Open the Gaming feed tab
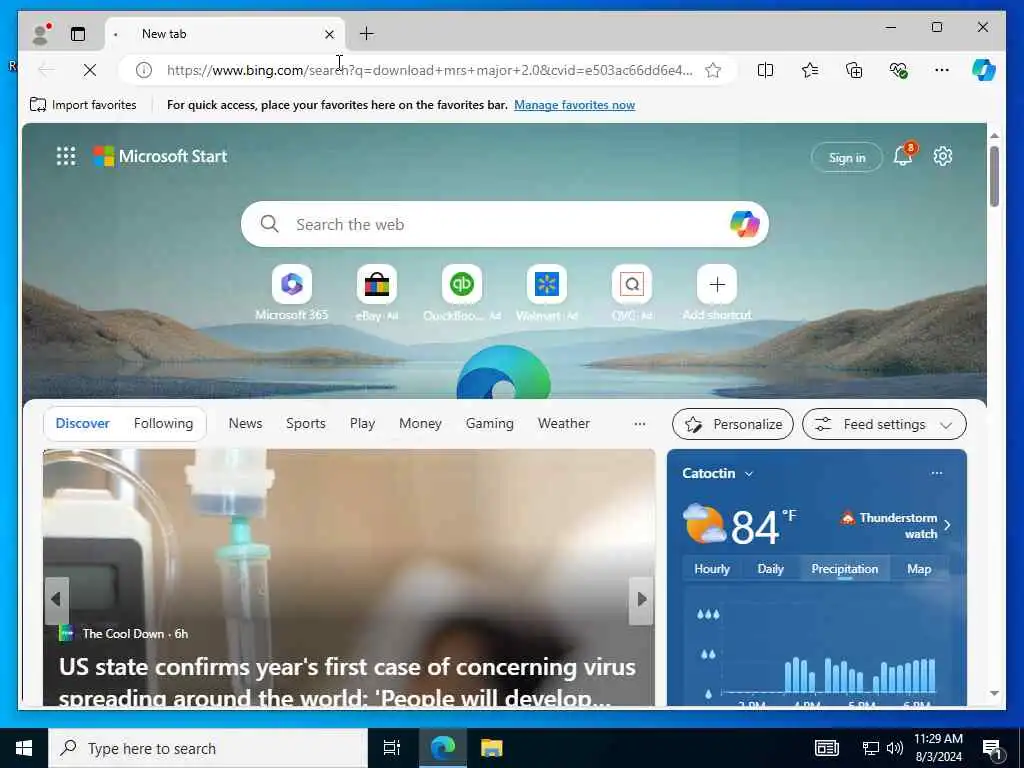Image resolution: width=1024 pixels, height=768 pixels. coord(490,423)
